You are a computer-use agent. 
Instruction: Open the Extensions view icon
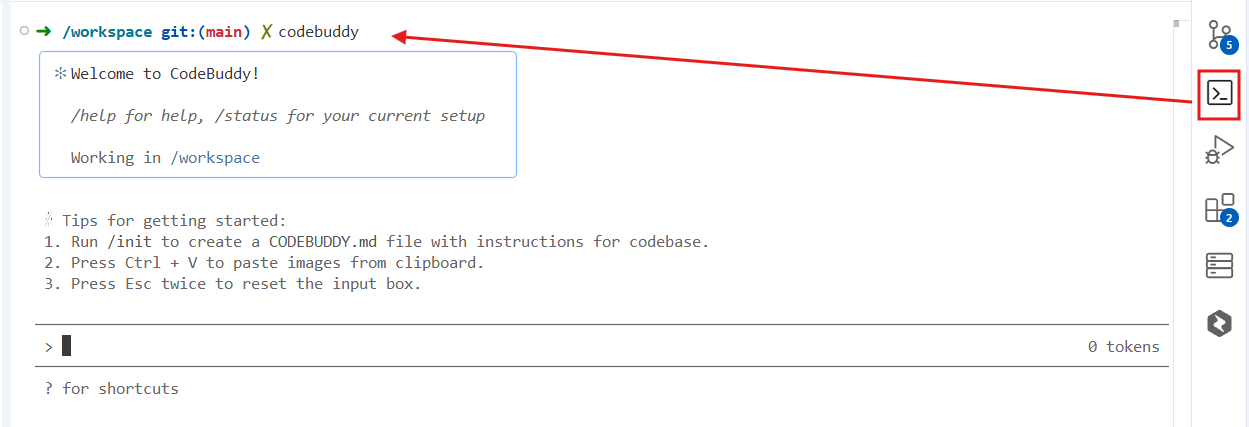(x=1219, y=208)
